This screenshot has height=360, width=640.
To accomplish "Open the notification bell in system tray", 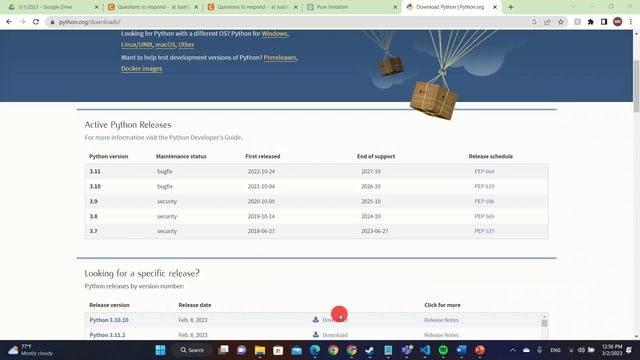I will point(629,350).
